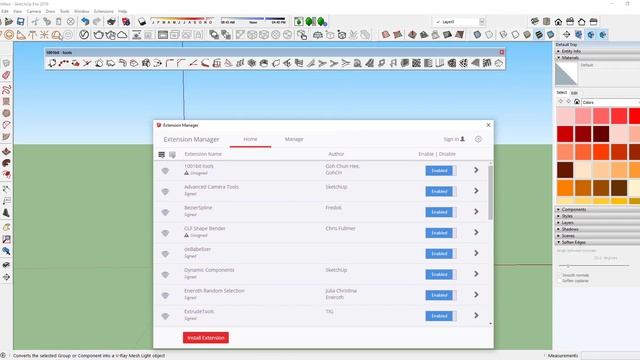The width and height of the screenshot is (640, 360).
Task: Toggle Enabled button for Advanced Camera Tools
Action: coord(441,191)
